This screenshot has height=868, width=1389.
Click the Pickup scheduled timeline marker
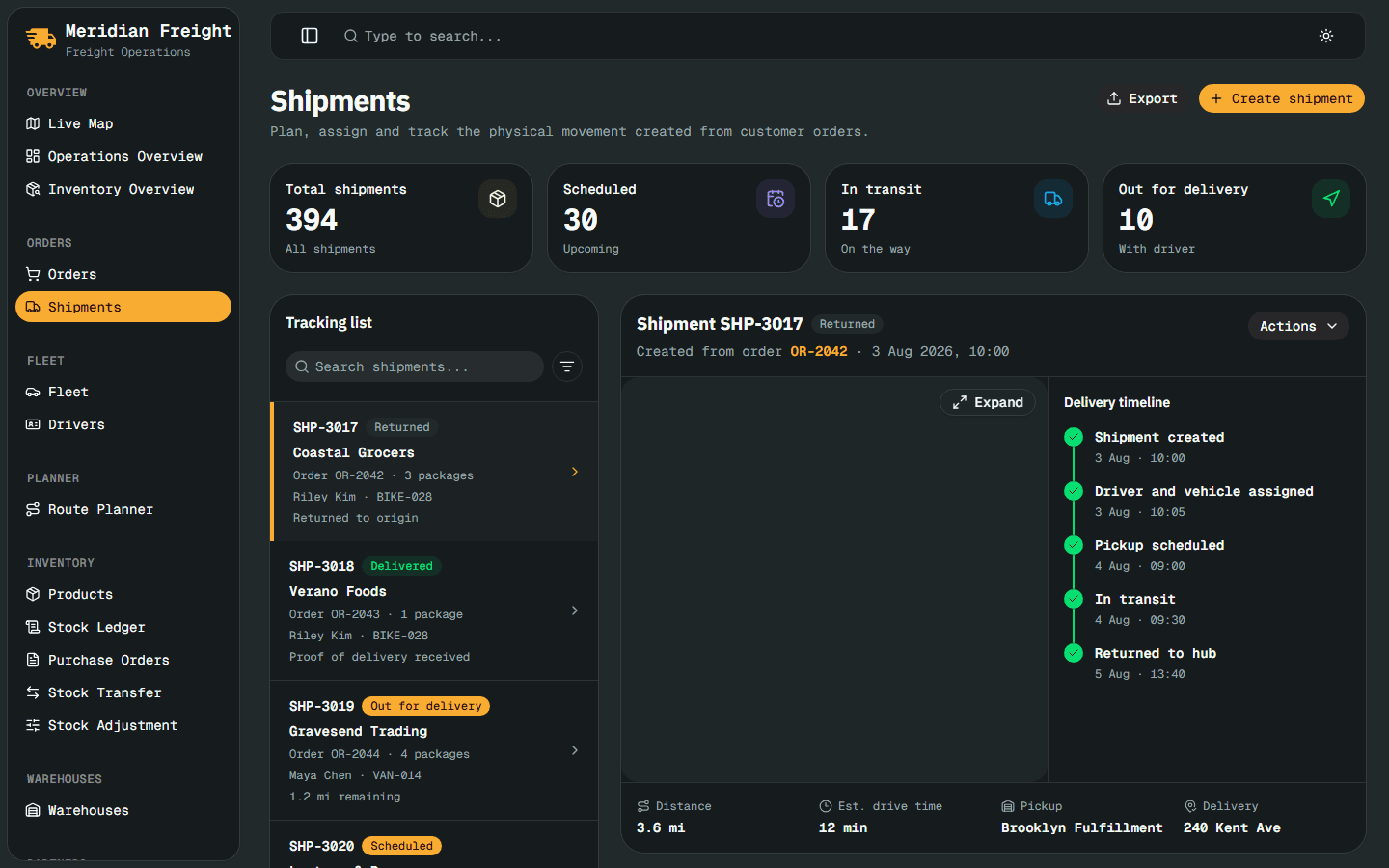1074,545
